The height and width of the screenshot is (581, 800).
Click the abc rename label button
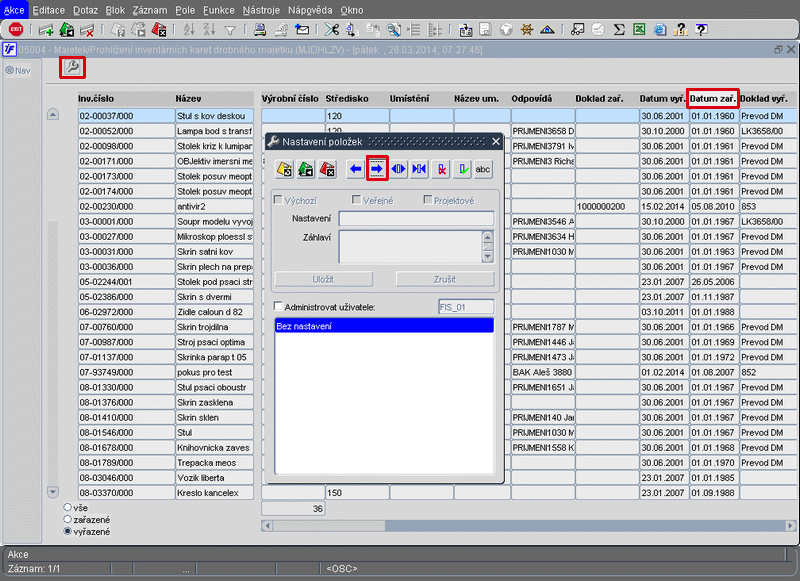483,169
